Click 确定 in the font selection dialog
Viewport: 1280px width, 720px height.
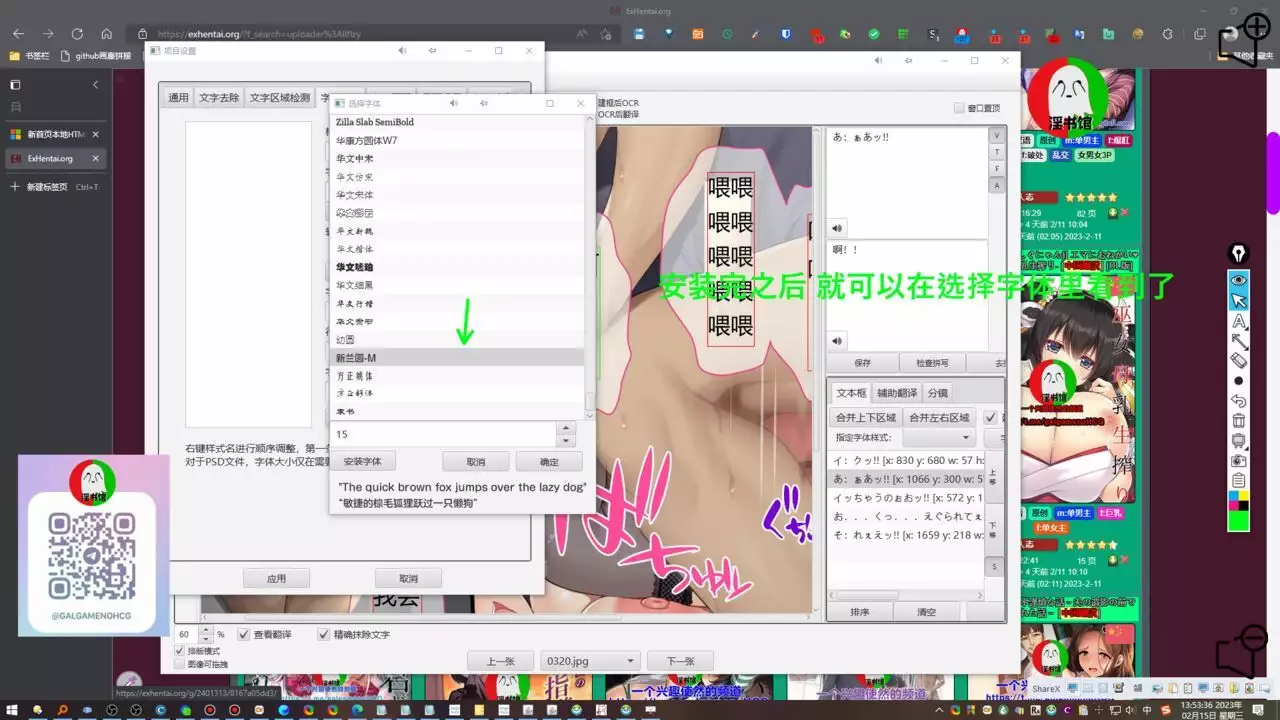549,462
